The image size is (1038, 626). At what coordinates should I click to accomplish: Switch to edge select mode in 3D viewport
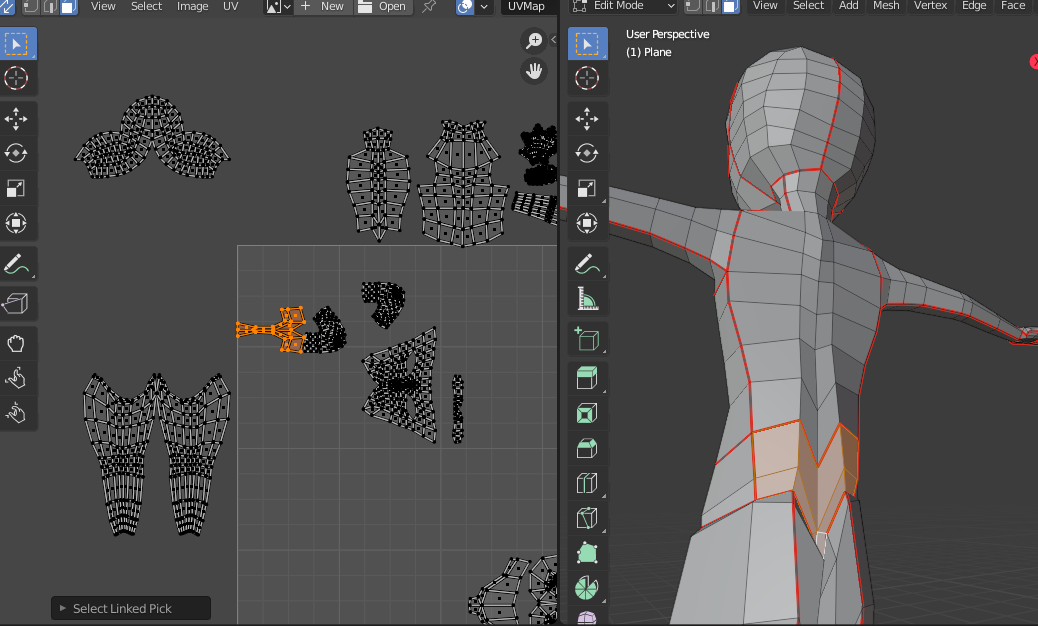(713, 6)
